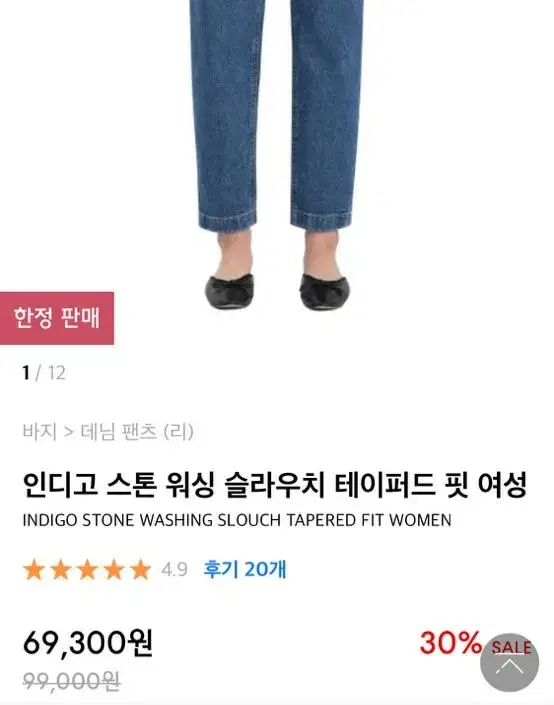This screenshot has height=705, width=554.
Task: Click the fifth orange rating star
Action: [141, 570]
